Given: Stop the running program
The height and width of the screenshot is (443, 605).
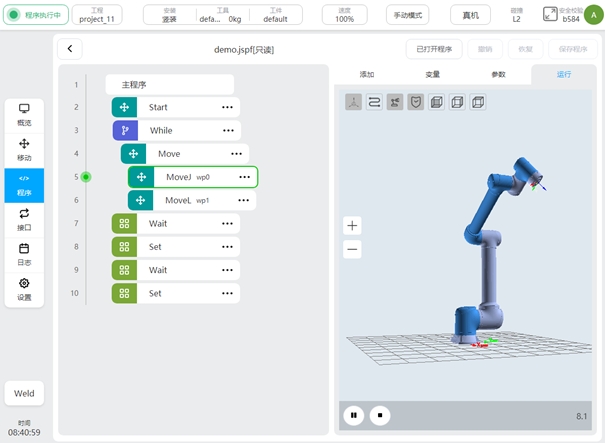Looking at the screenshot, I should tap(379, 414).
